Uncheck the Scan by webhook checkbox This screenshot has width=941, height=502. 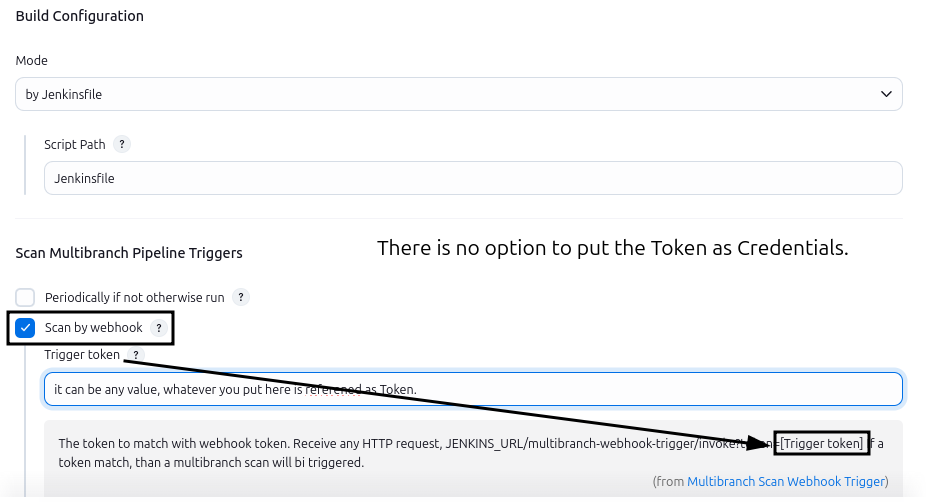[26, 328]
